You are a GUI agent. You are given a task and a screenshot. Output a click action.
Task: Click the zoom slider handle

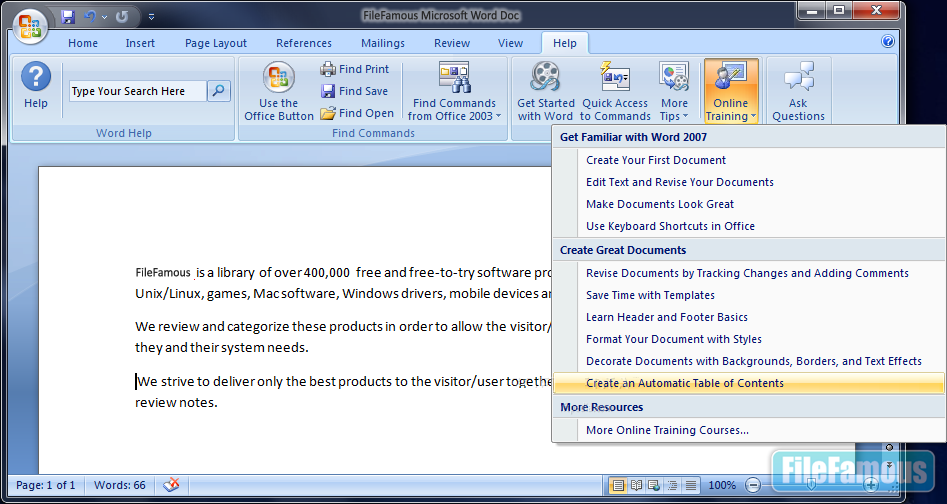tap(812, 485)
